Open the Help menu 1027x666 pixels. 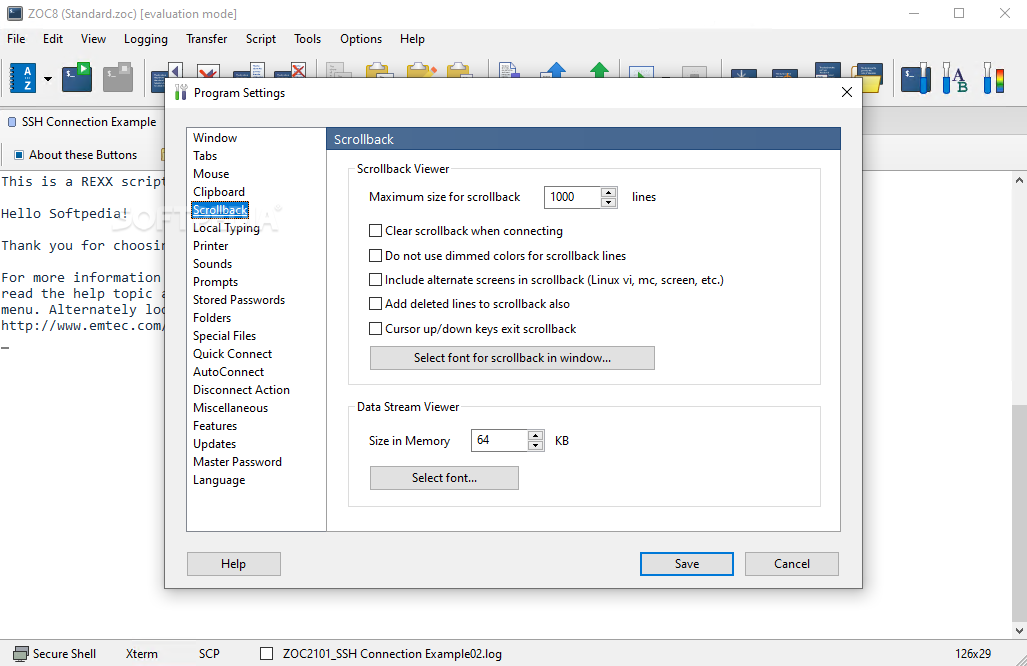[x=412, y=39]
